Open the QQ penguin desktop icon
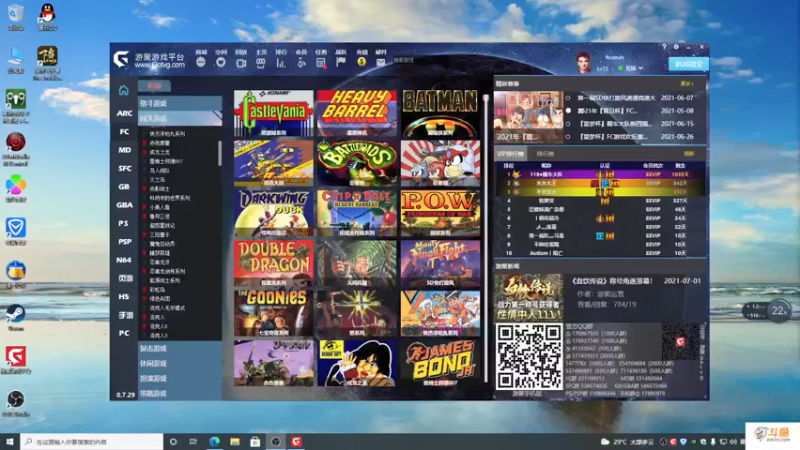800x450 pixels. pyautogui.click(x=47, y=17)
